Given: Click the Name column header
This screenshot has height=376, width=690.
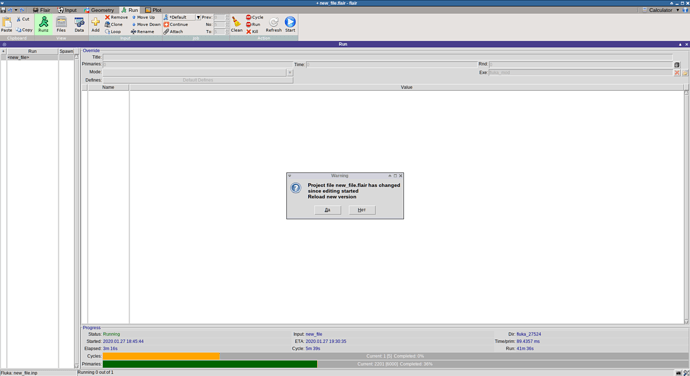Looking at the screenshot, I should click(108, 87).
